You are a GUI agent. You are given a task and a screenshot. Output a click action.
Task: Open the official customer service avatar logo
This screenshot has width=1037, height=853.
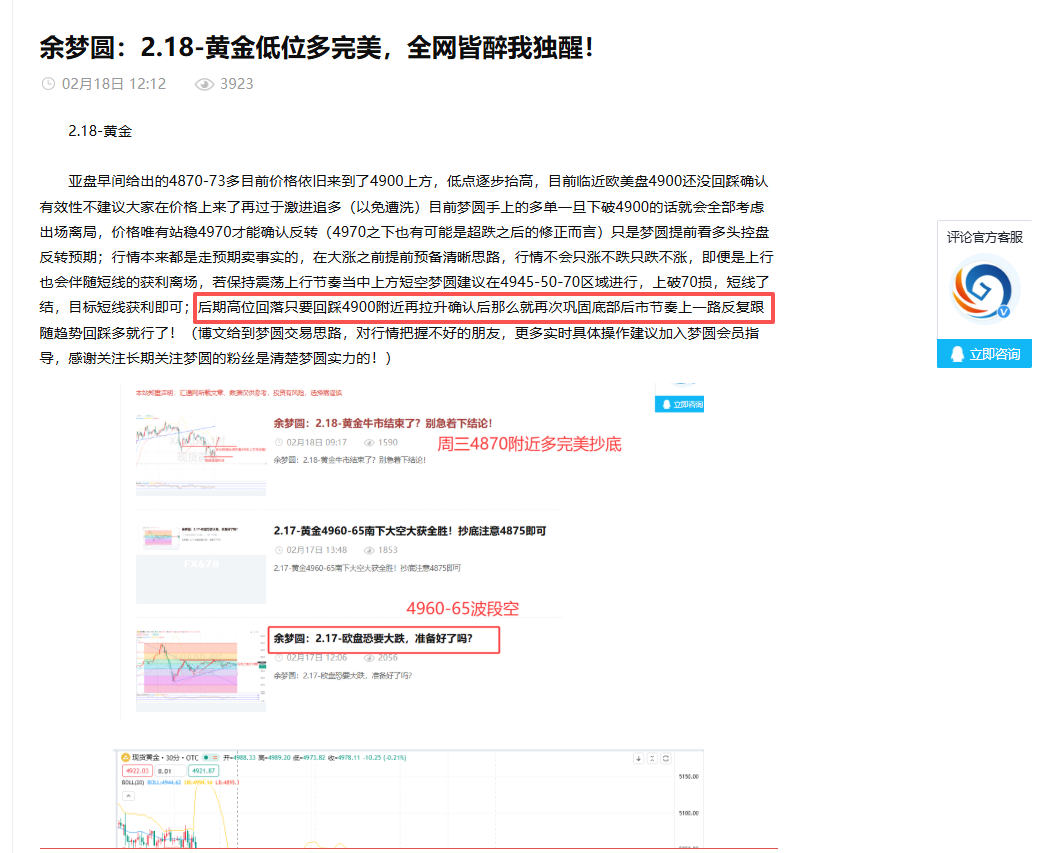coord(984,290)
